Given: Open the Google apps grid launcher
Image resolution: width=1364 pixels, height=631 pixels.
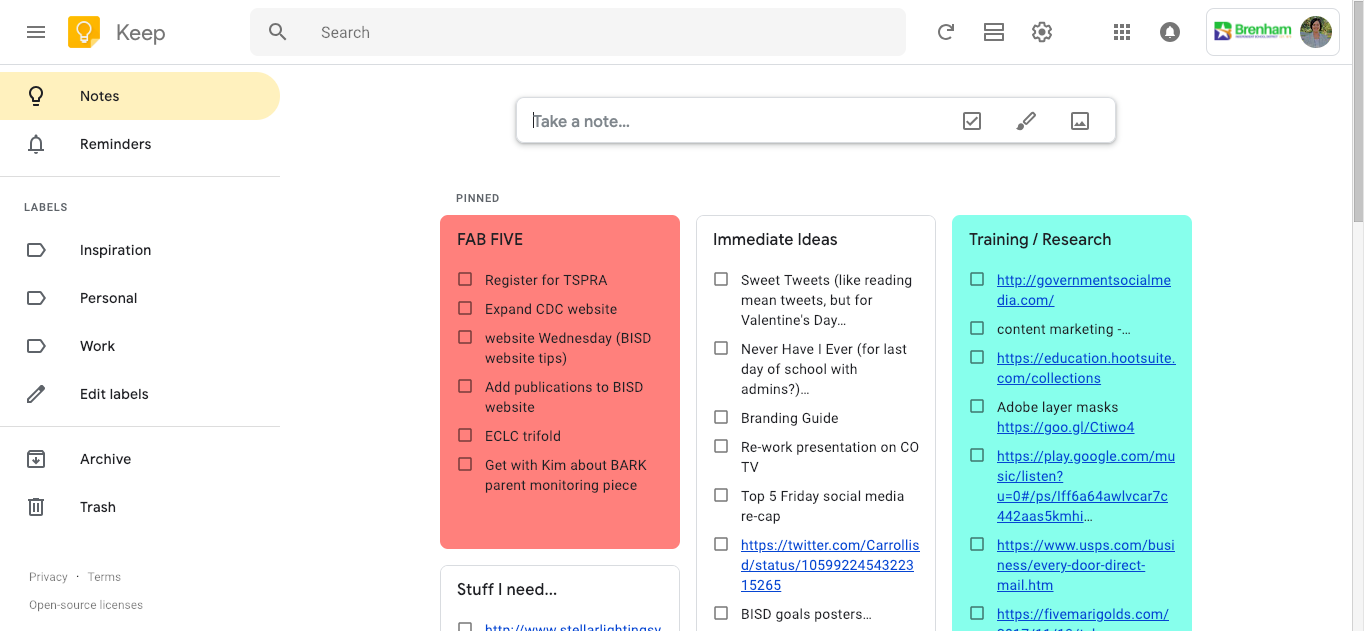Looking at the screenshot, I should pos(1122,32).
